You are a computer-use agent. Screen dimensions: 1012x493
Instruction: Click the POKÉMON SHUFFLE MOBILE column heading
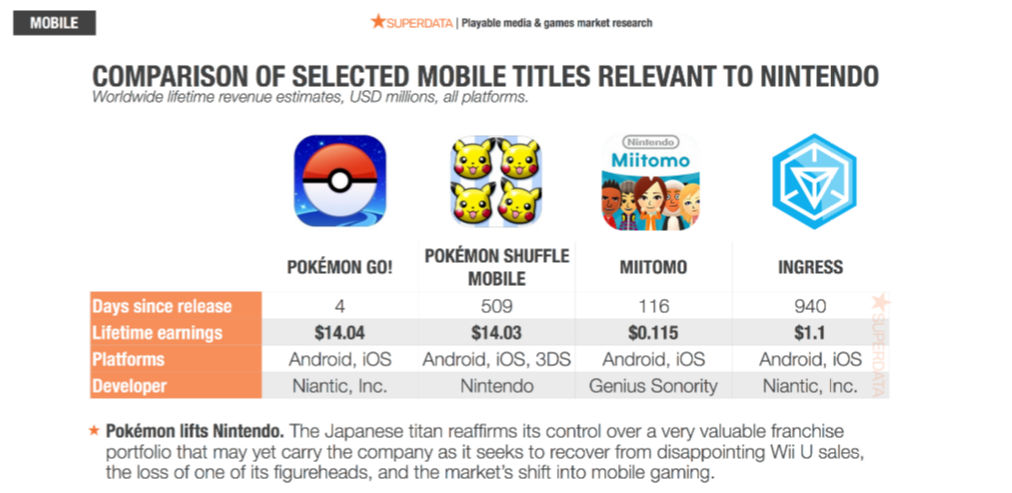click(497, 266)
